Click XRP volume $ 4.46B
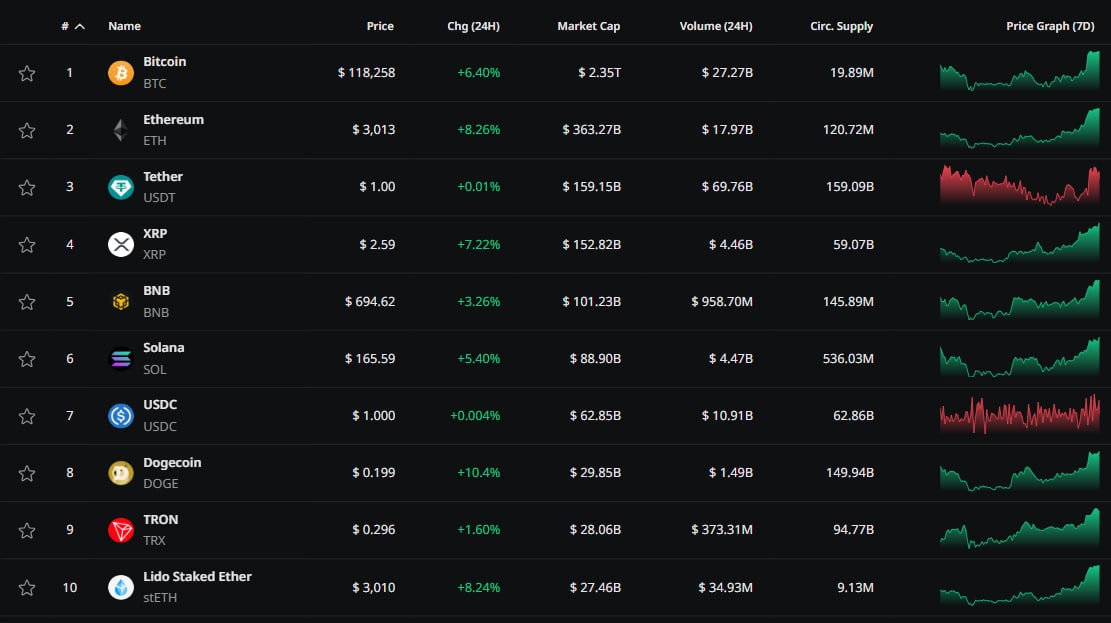 (x=731, y=245)
